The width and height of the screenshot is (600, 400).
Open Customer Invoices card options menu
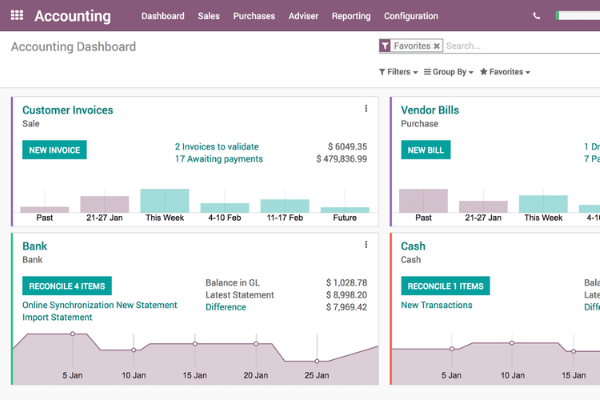[x=366, y=109]
